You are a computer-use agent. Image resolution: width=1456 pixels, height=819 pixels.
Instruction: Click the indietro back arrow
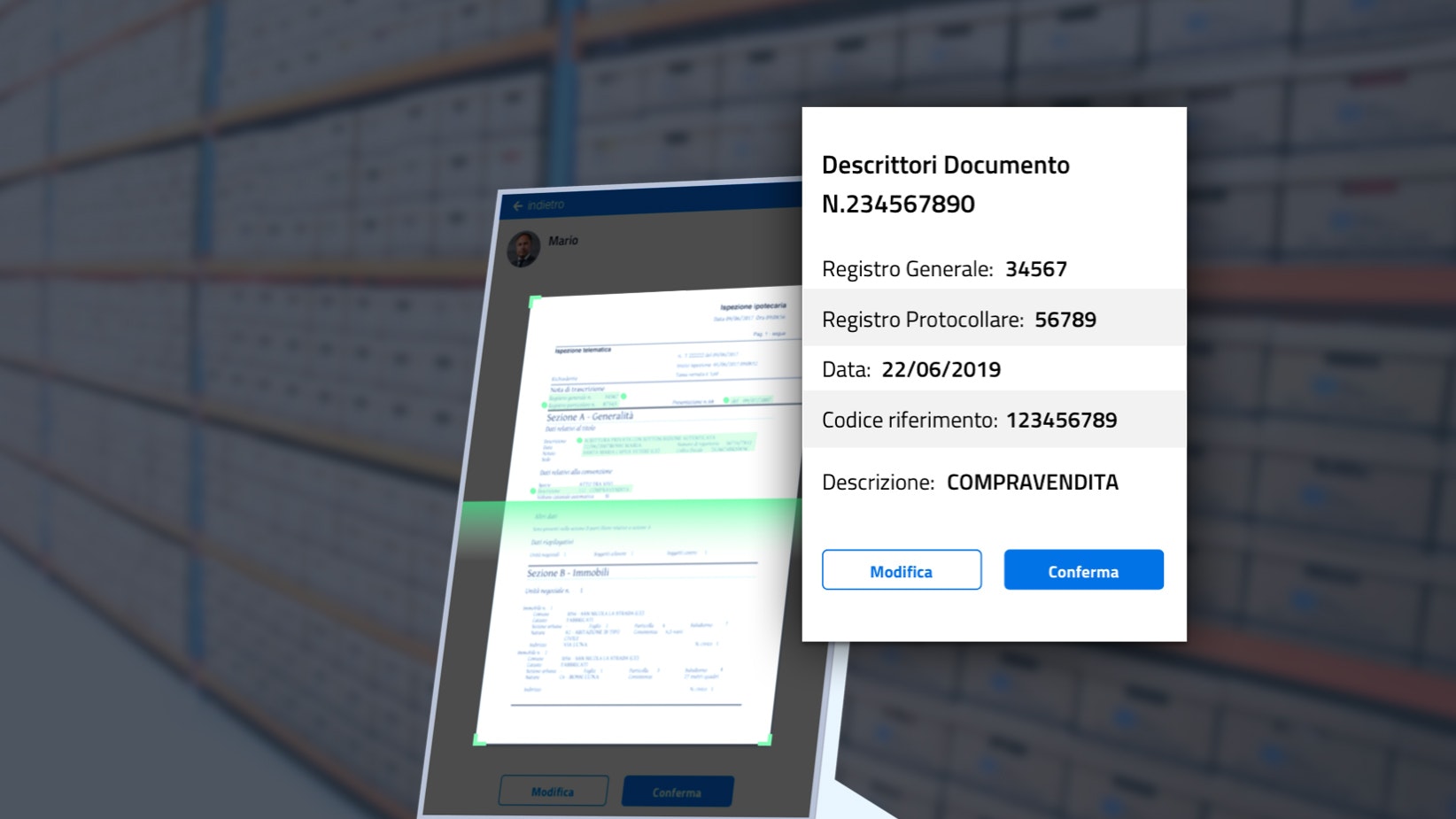tap(517, 205)
